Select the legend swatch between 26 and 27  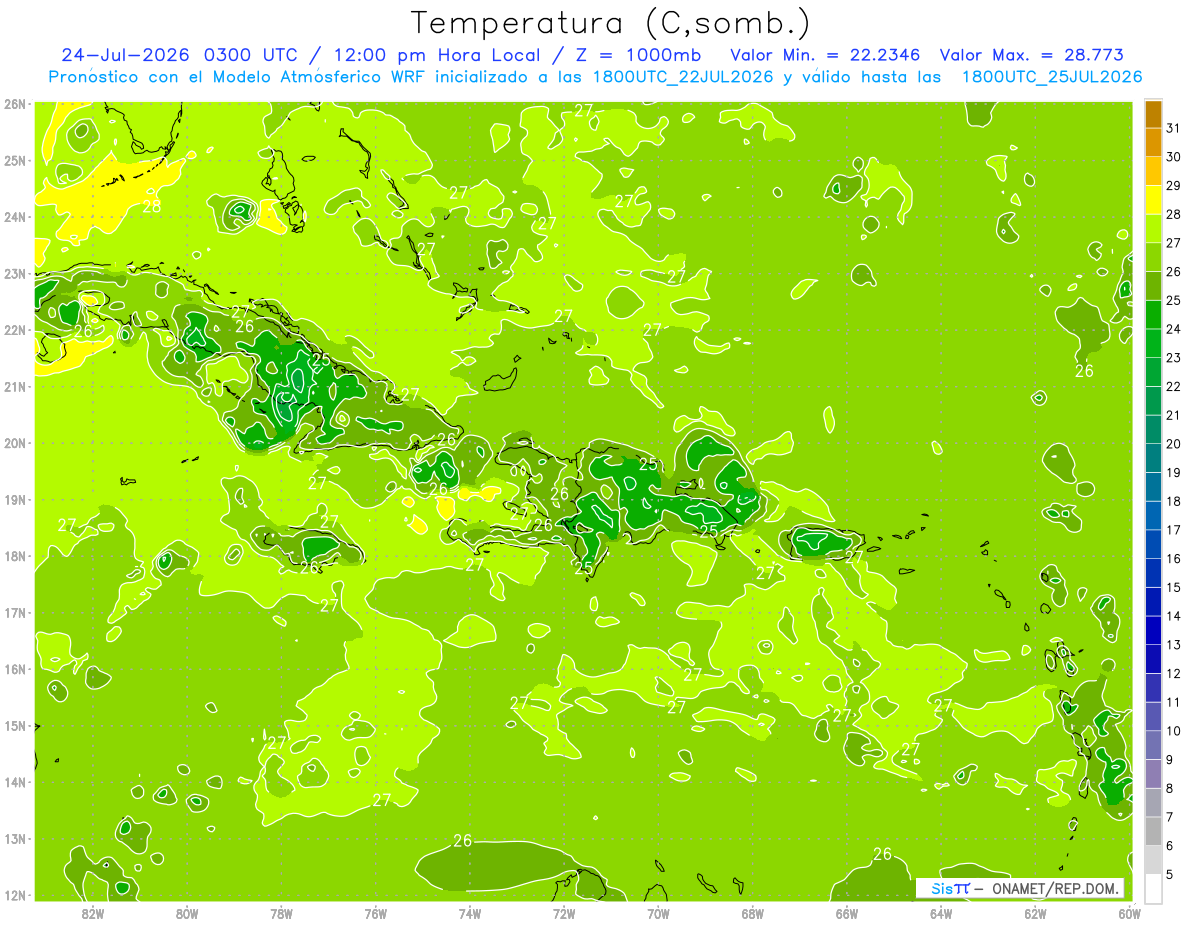coord(1153,257)
